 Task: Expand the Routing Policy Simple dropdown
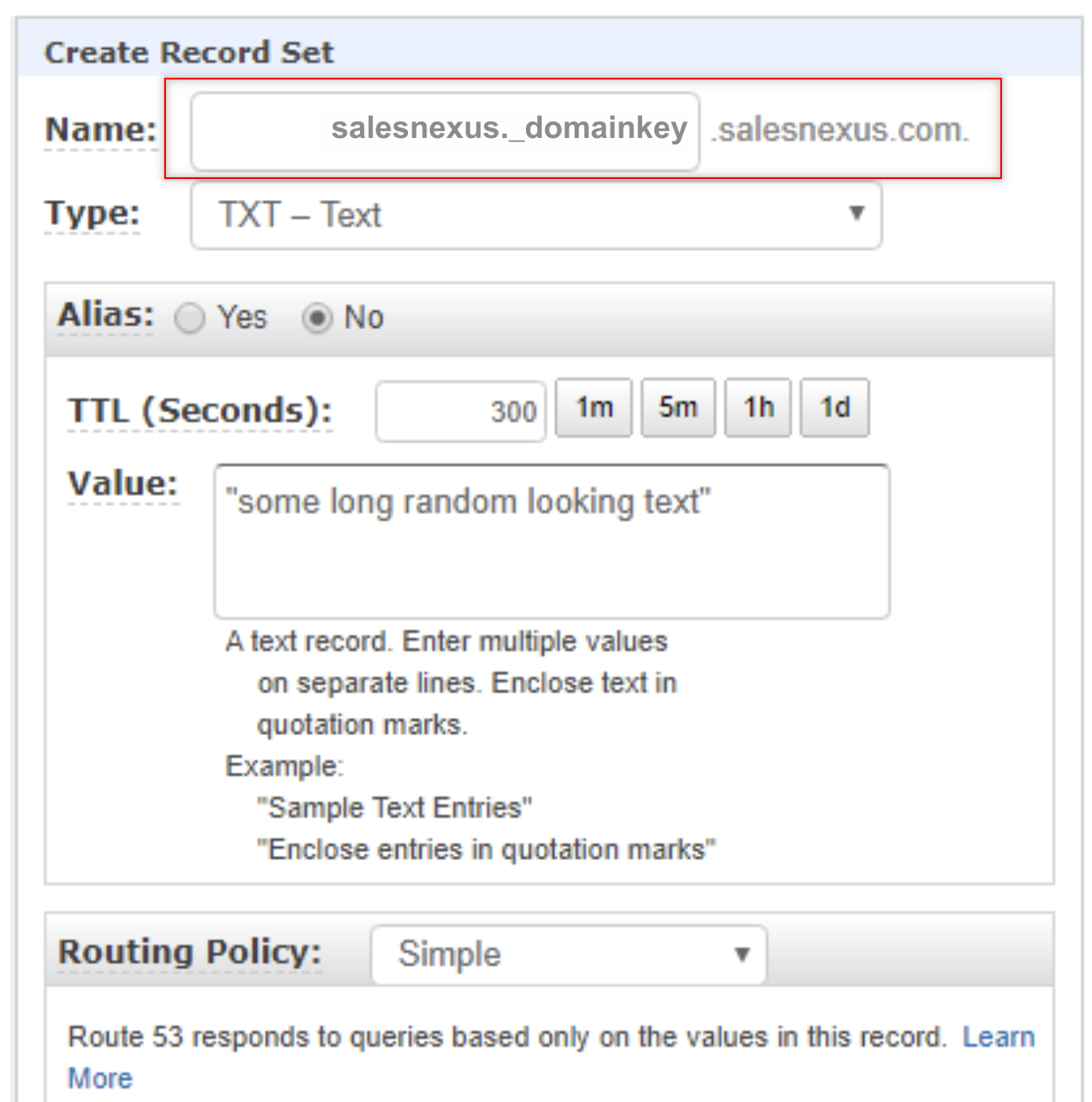coord(569,954)
